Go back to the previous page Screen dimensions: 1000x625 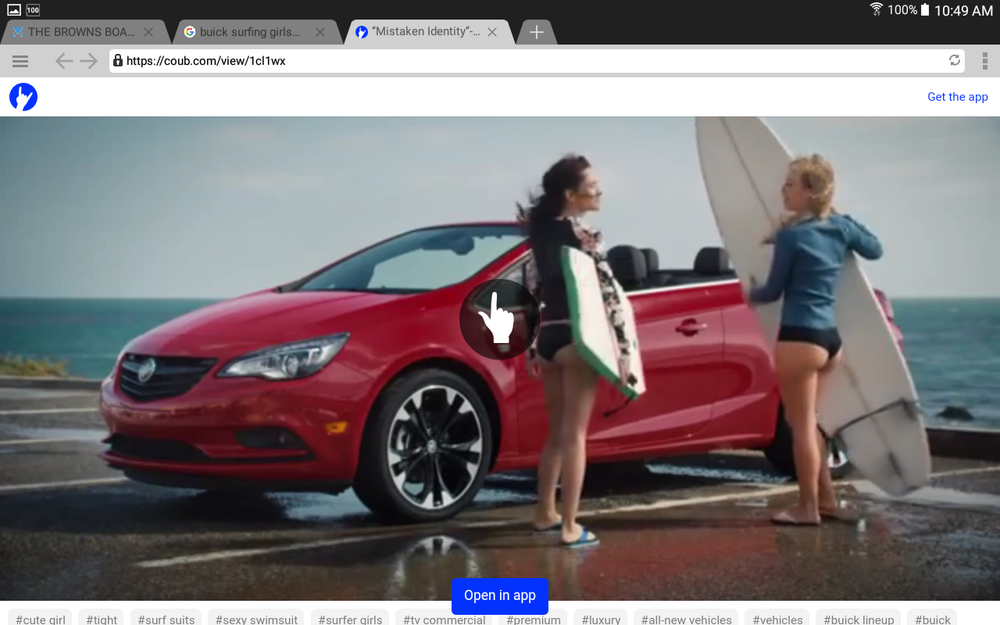(63, 61)
